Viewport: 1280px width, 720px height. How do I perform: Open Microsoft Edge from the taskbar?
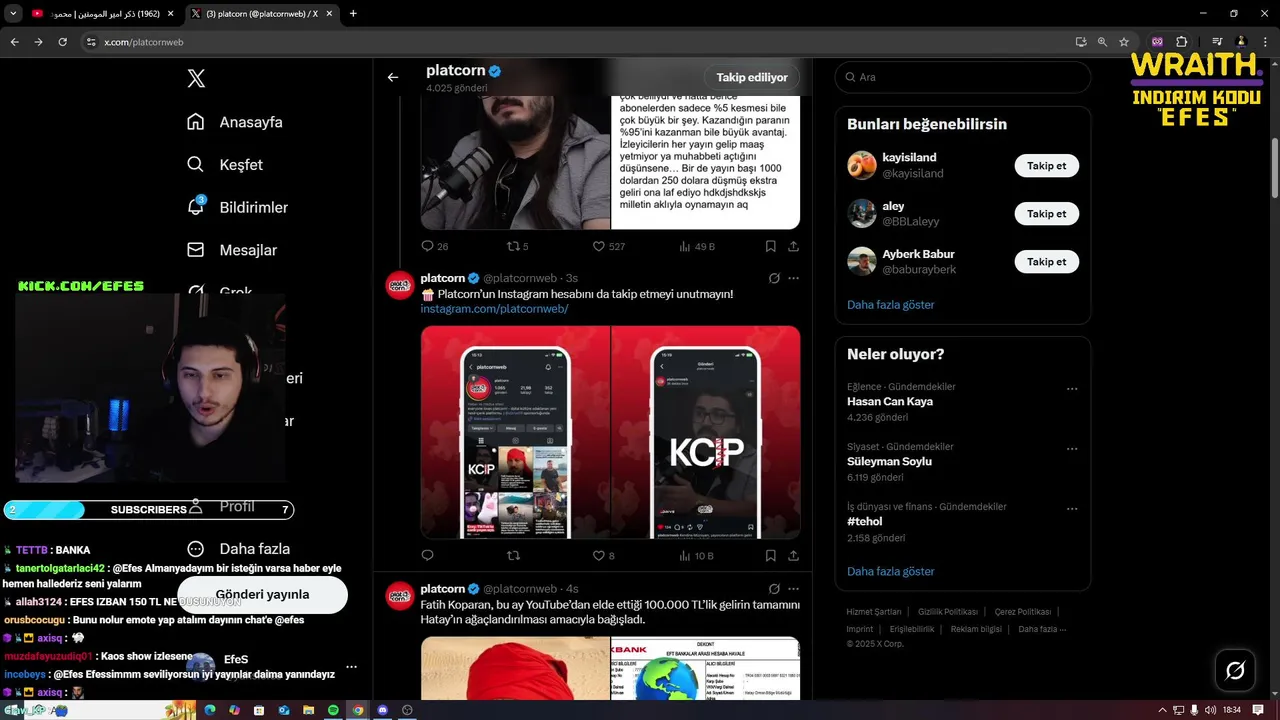click(x=210, y=710)
